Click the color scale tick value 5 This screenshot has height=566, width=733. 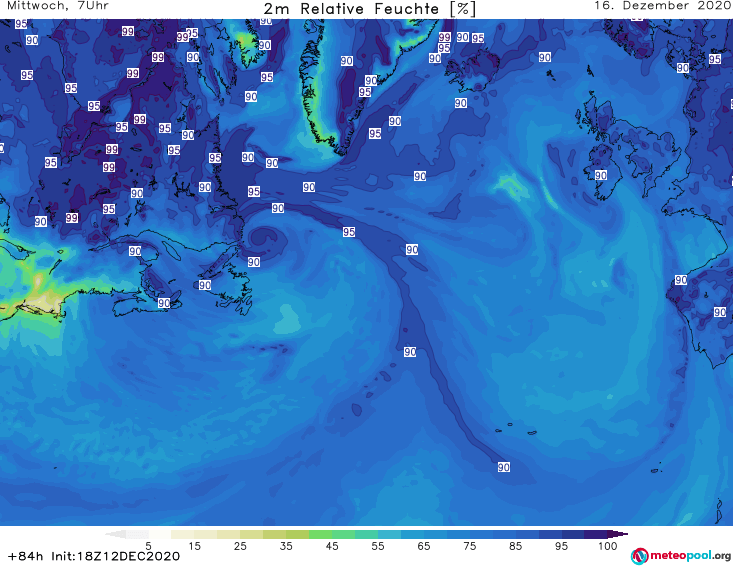point(148,545)
